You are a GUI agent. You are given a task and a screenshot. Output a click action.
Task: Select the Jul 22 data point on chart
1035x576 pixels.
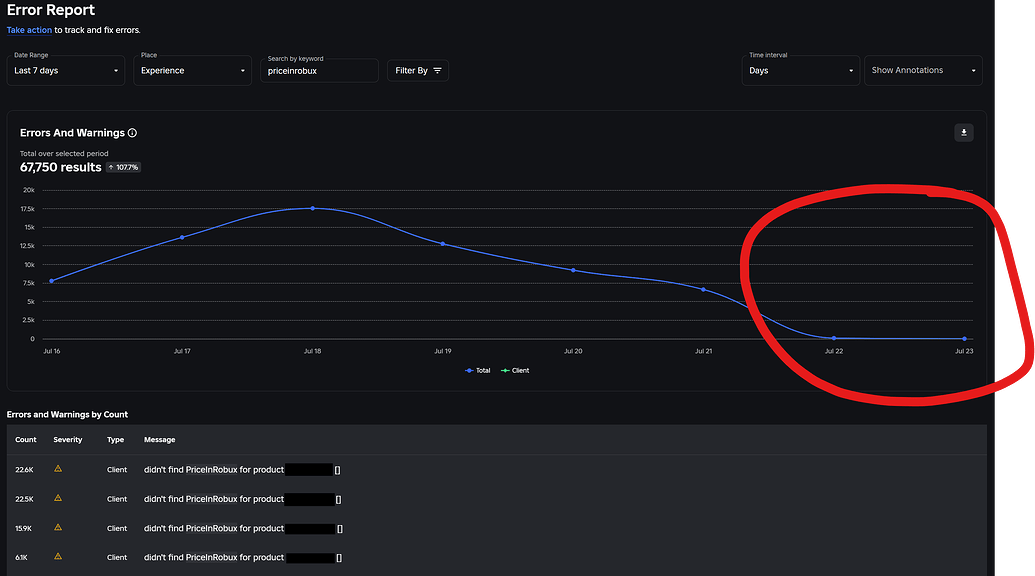(834, 338)
